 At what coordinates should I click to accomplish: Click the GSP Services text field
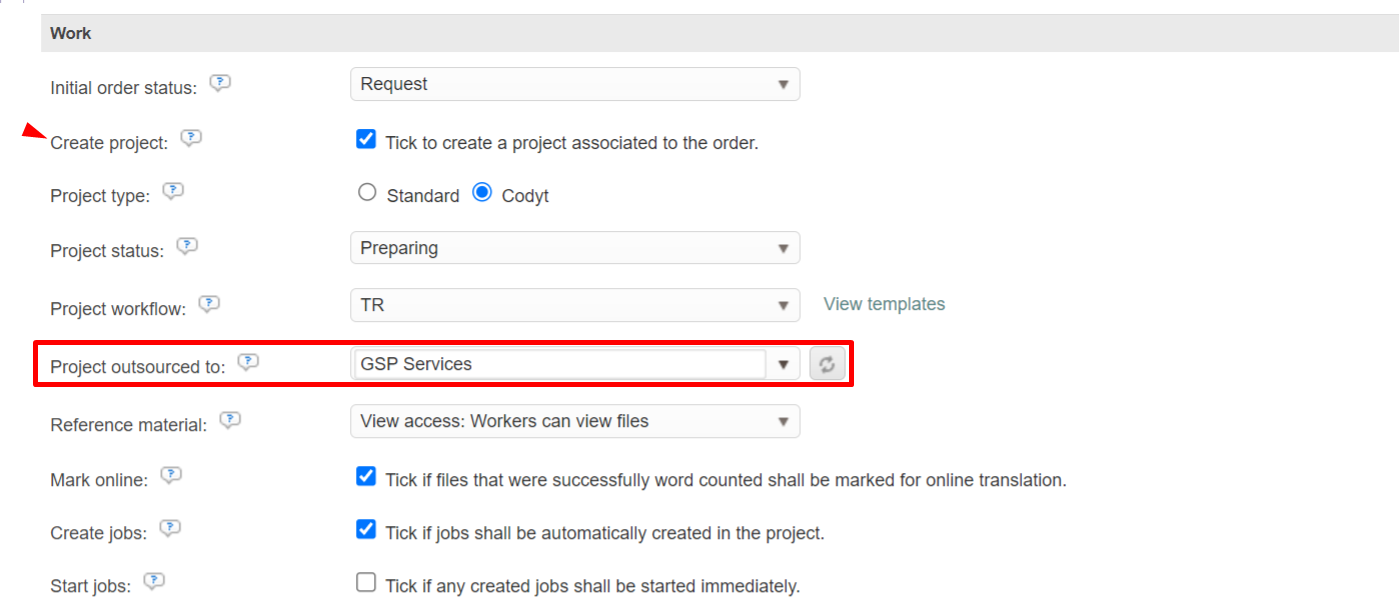click(x=560, y=365)
